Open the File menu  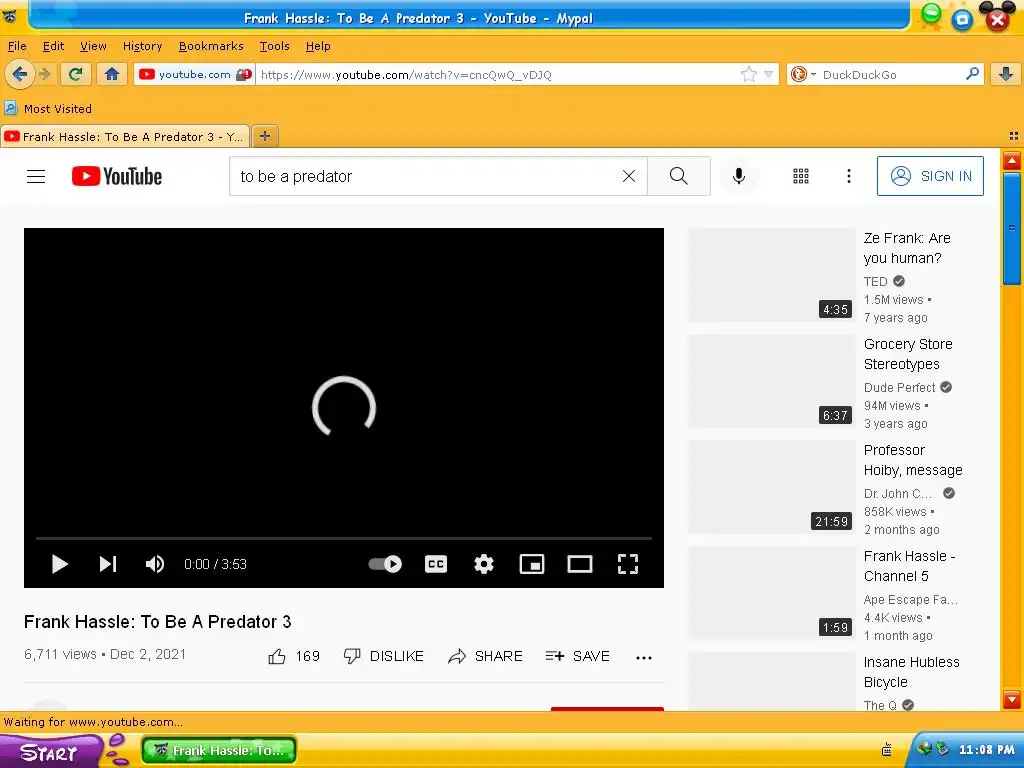coord(17,46)
